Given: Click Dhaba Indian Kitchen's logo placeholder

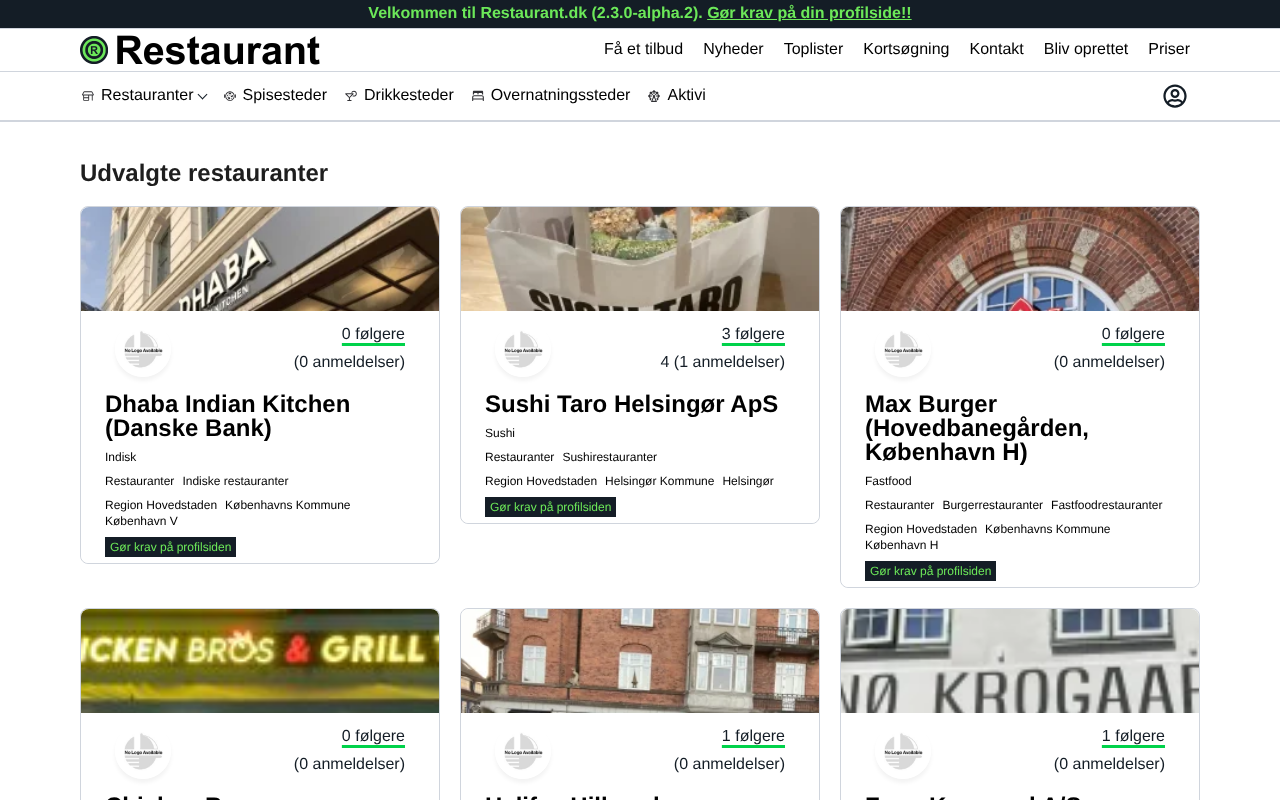Looking at the screenshot, I should (143, 350).
